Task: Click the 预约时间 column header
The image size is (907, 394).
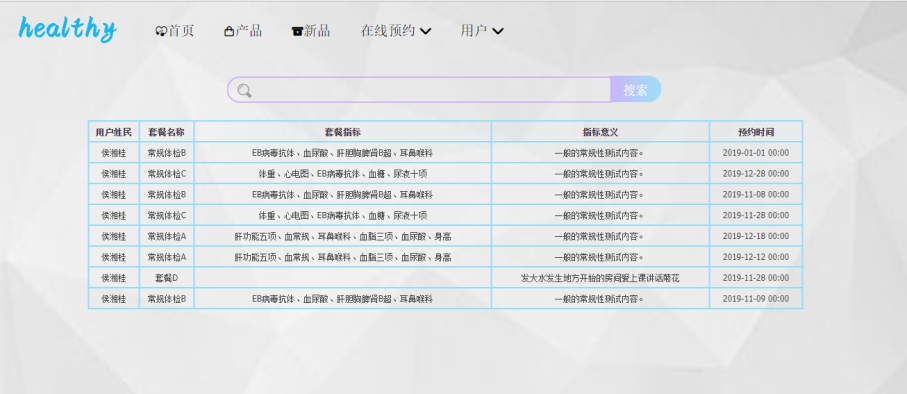Action: [756, 132]
